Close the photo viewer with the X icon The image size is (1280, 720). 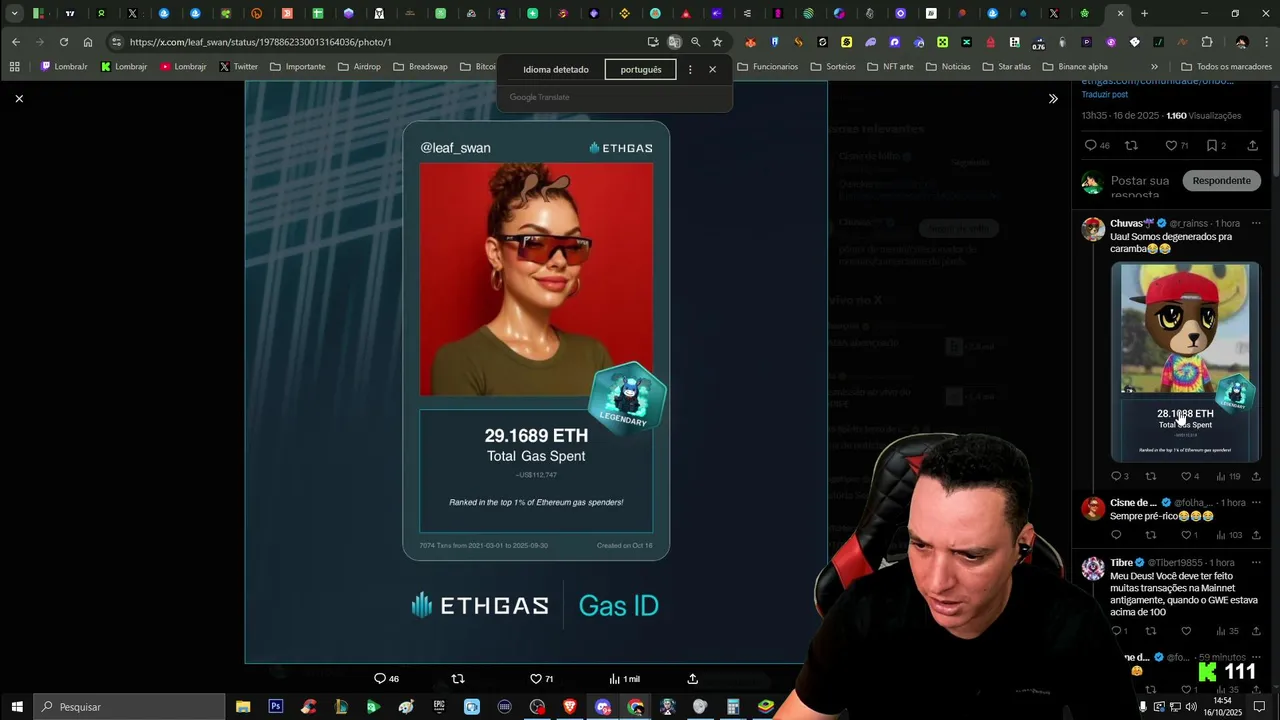[19, 98]
